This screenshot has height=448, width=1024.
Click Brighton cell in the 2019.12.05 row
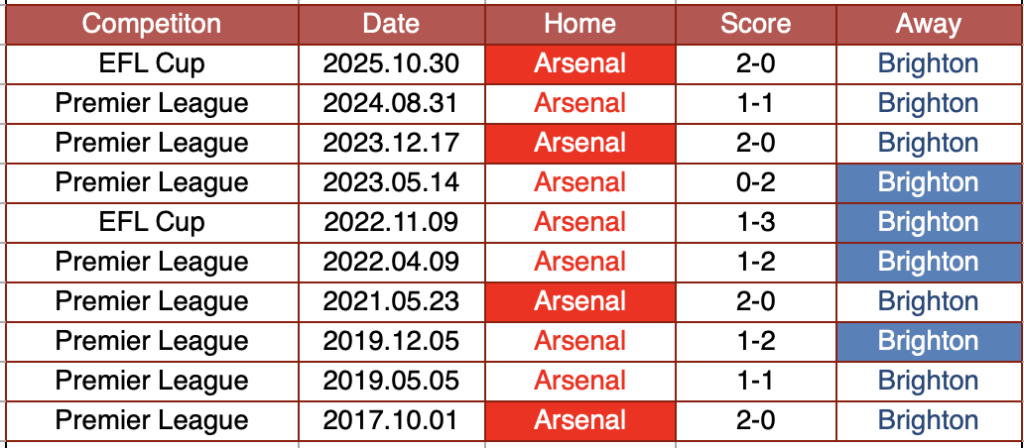tap(928, 341)
